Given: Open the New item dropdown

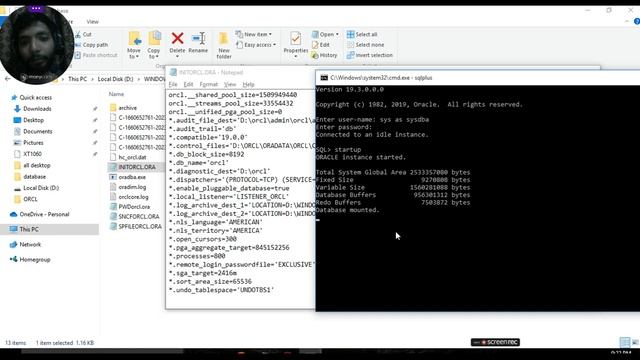Looking at the screenshot, I should pyautogui.click(x=254, y=34).
